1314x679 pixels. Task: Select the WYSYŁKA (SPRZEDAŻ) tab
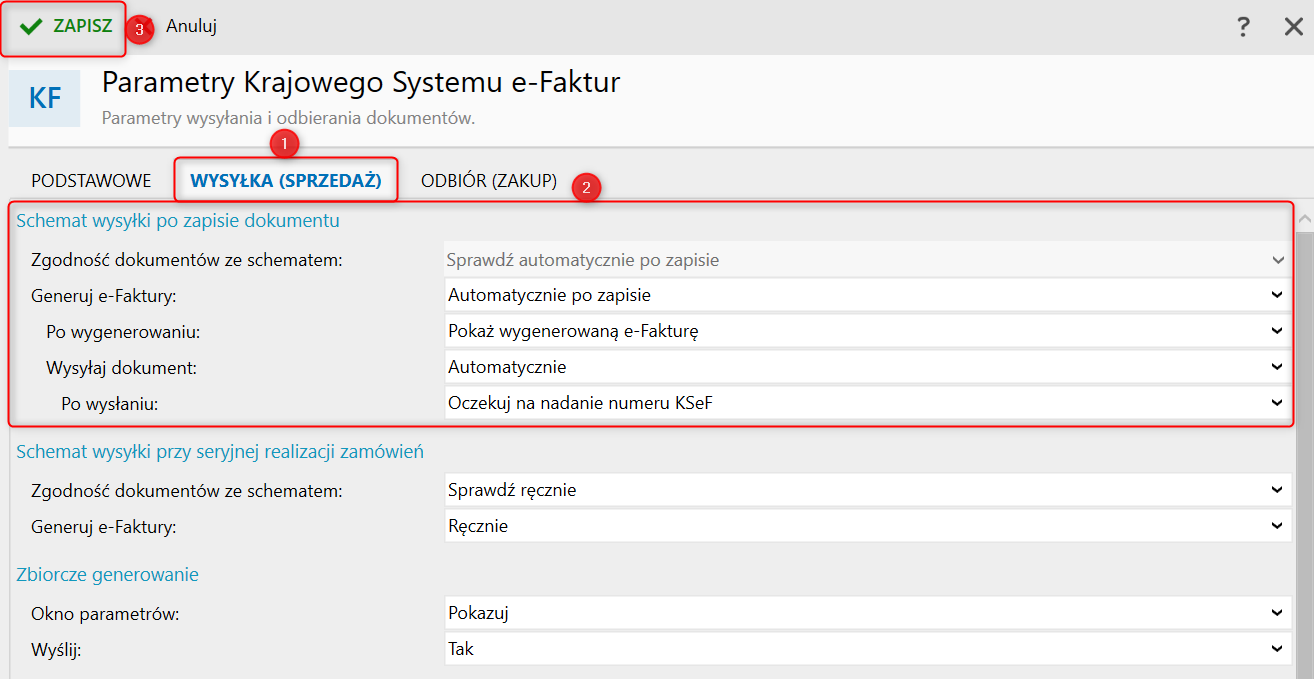(x=286, y=181)
